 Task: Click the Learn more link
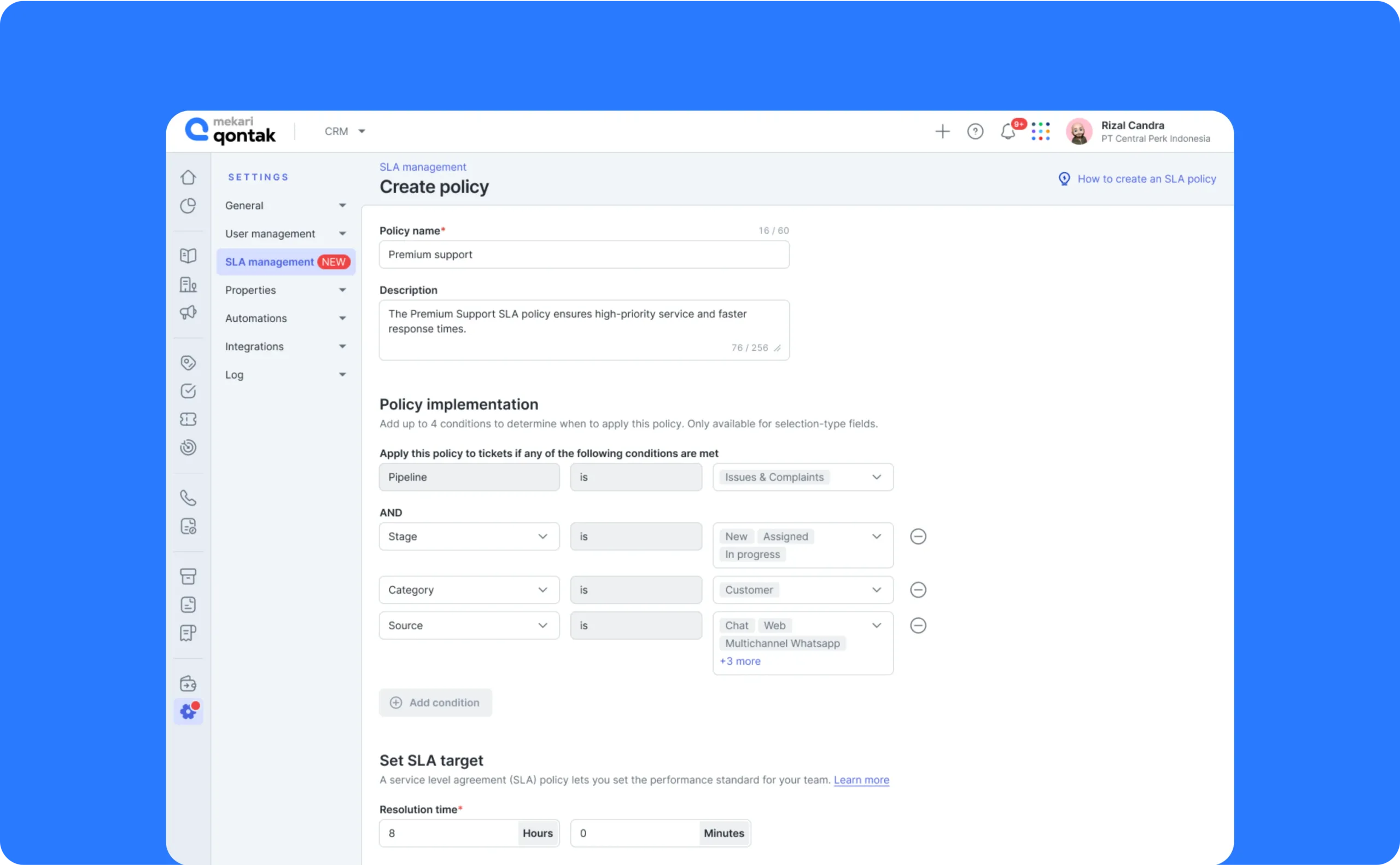[861, 780]
